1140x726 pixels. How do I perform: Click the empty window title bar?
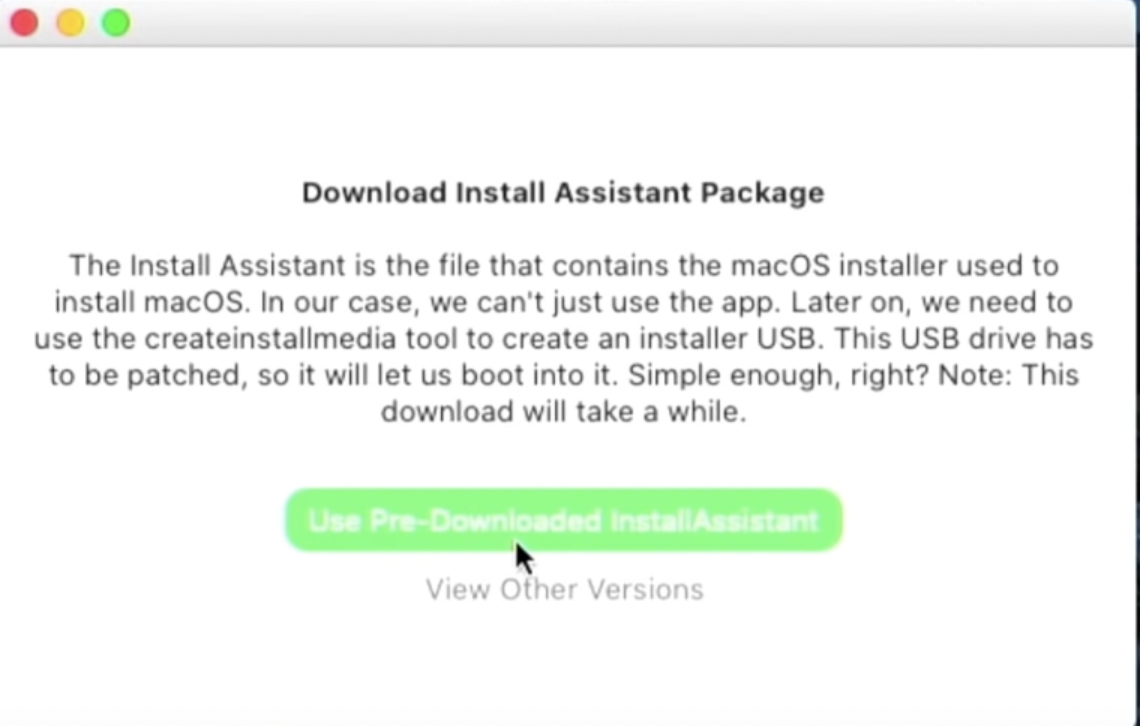coord(625,23)
